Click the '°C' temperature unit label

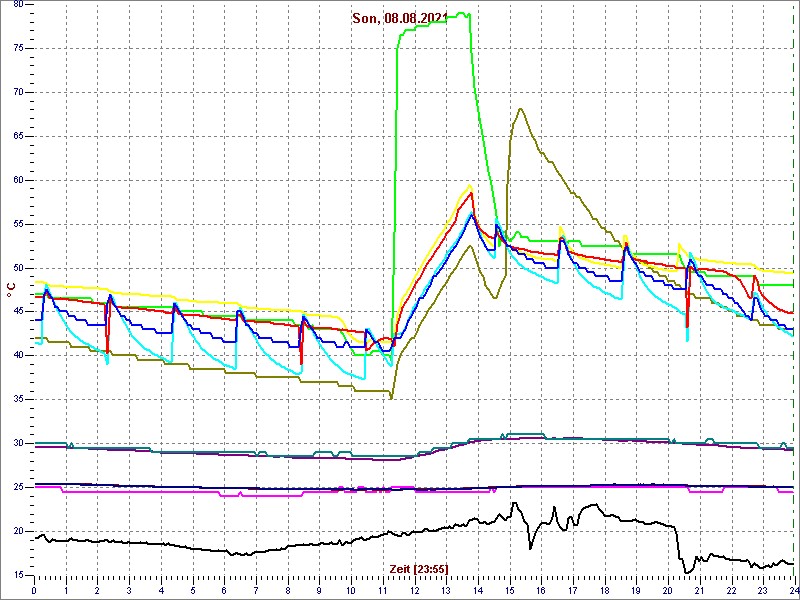click(10, 291)
